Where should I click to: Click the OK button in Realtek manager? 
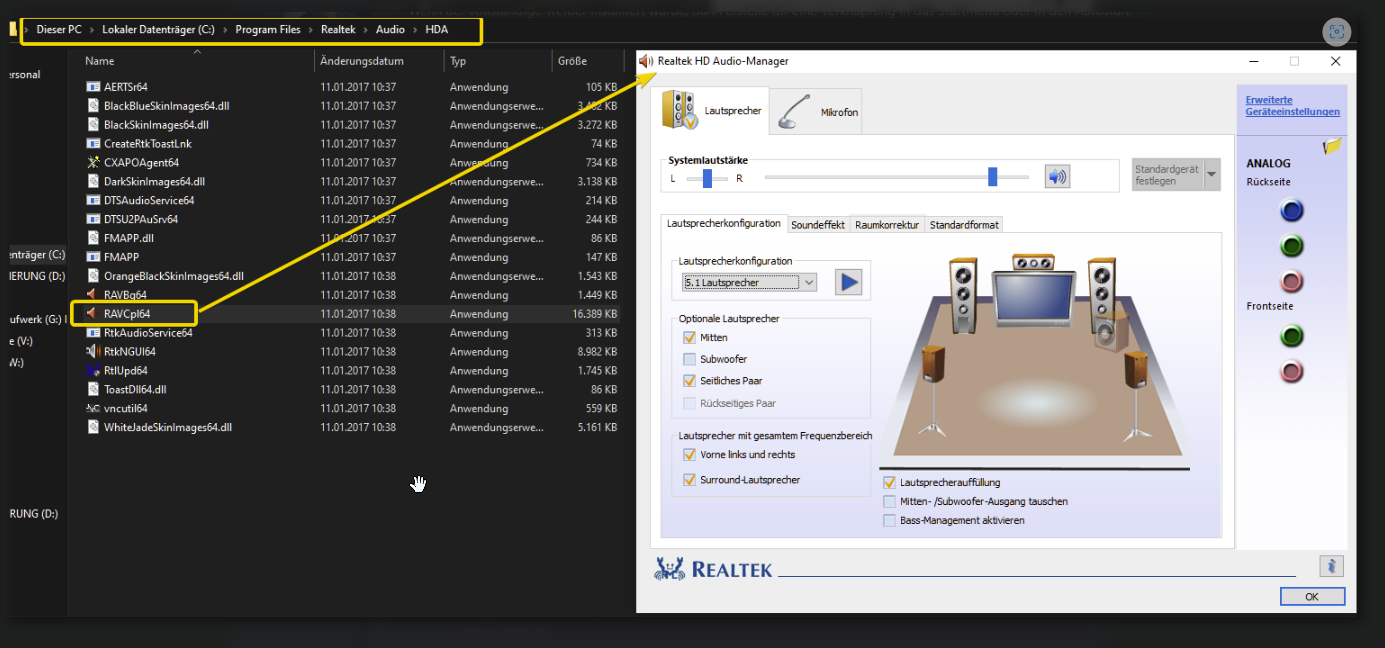[1311, 596]
